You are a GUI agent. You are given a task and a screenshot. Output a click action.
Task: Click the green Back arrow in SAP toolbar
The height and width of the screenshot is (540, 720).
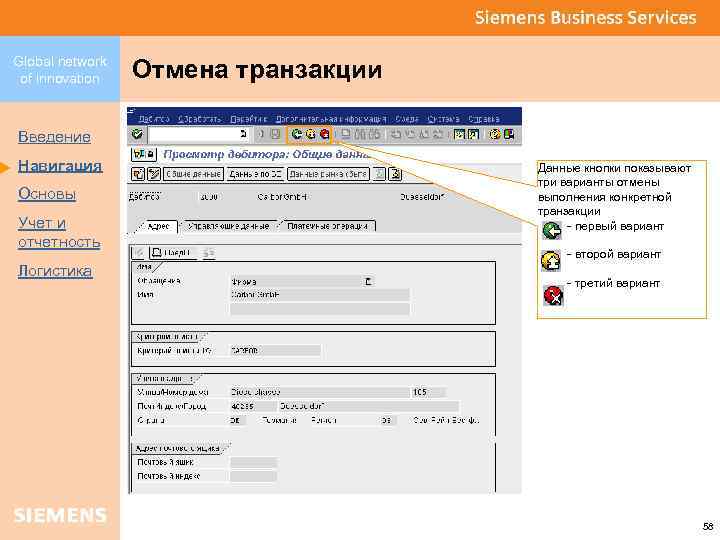click(297, 135)
